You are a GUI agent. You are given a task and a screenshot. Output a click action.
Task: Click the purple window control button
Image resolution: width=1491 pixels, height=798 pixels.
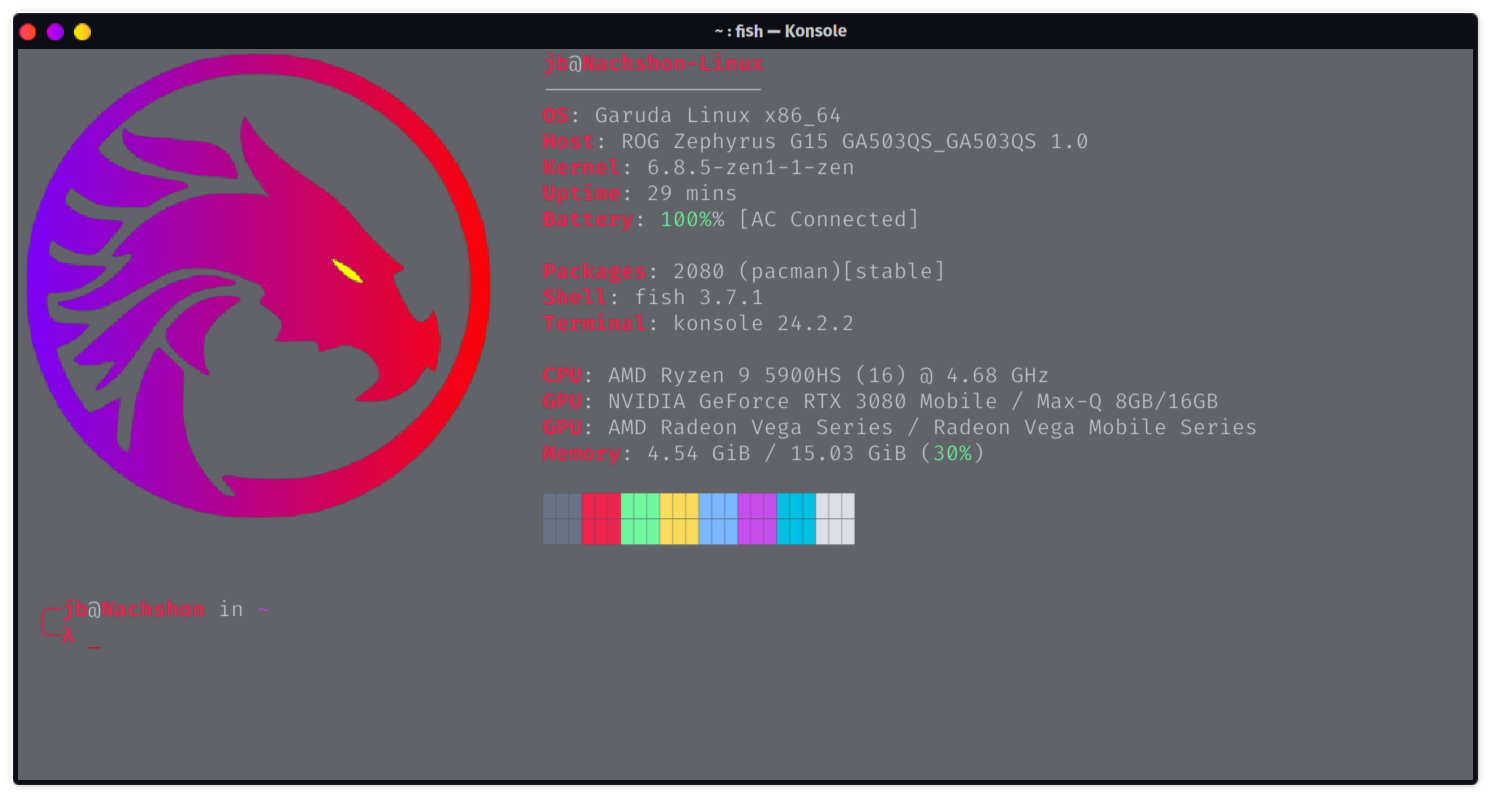[x=55, y=32]
